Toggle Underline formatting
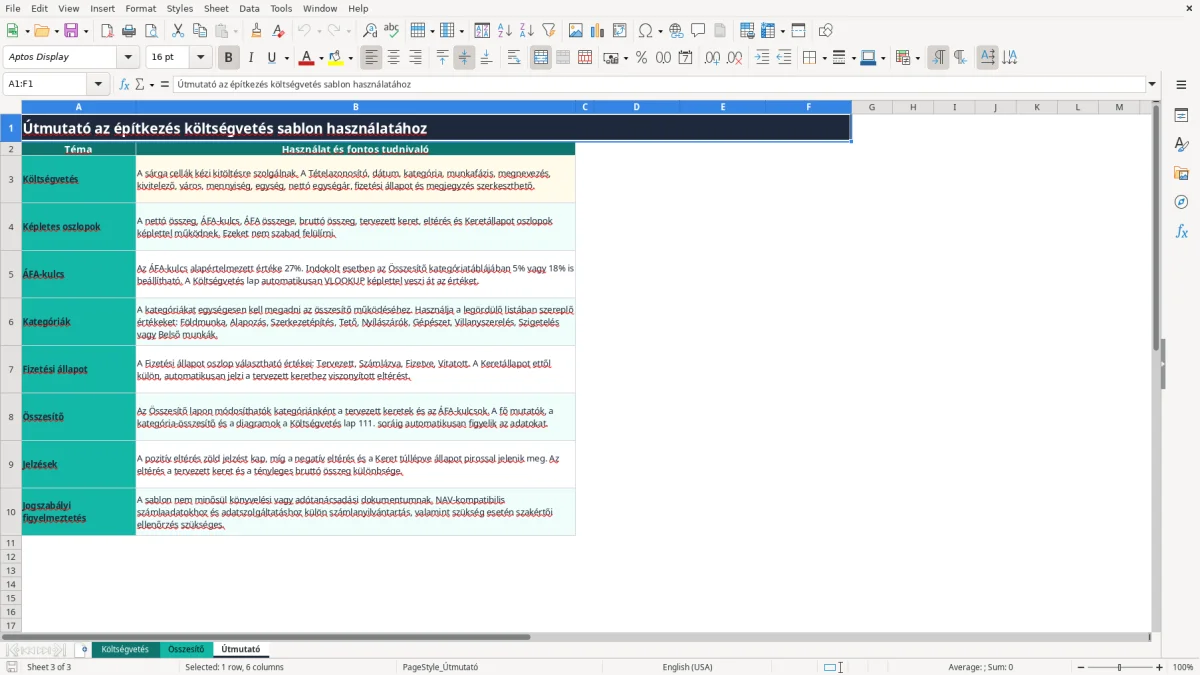Viewport: 1200px width, 675px height. click(x=272, y=58)
